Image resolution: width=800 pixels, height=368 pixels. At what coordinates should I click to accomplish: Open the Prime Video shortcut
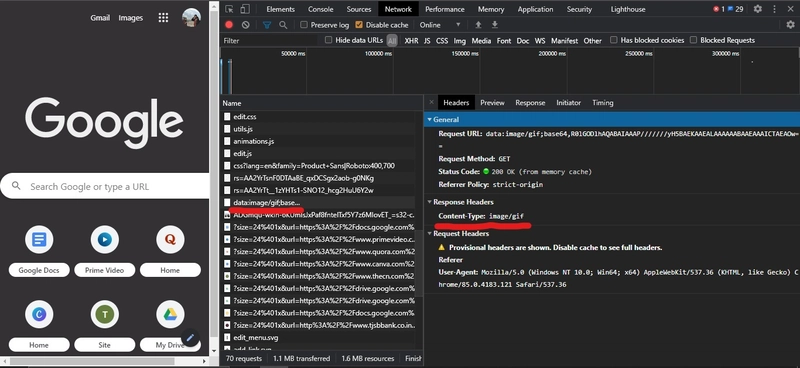tap(105, 250)
